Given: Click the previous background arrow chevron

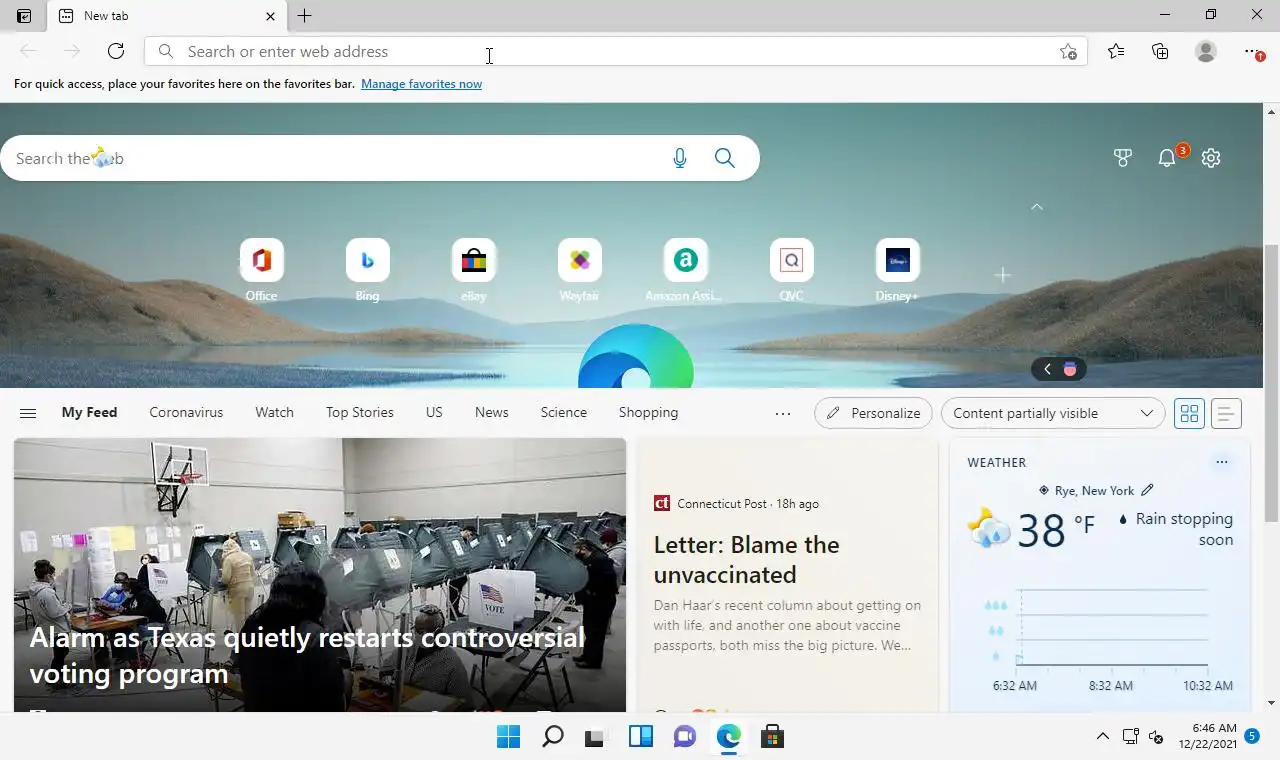Looking at the screenshot, I should 1047,369.
